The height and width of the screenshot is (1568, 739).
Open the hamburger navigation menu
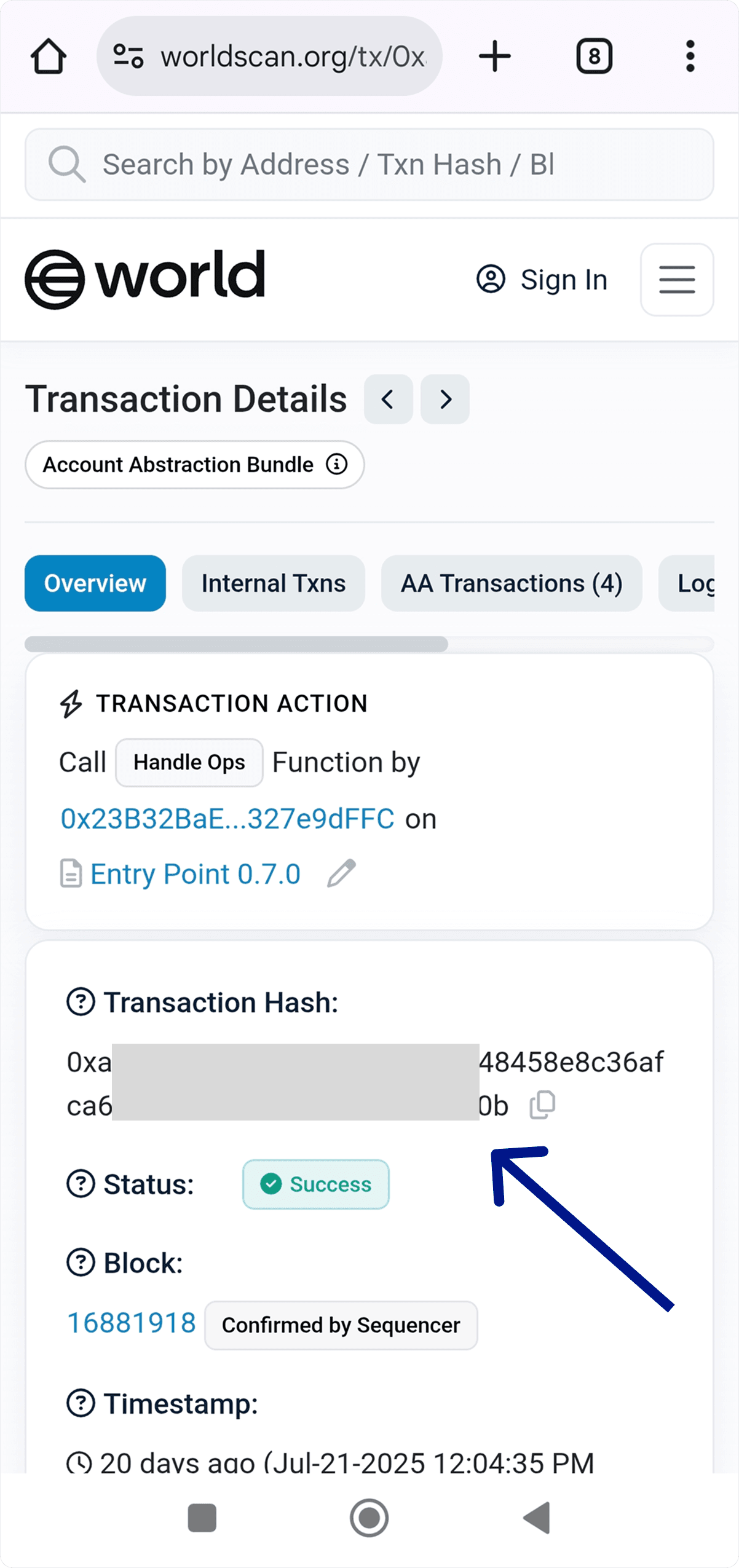(676, 279)
